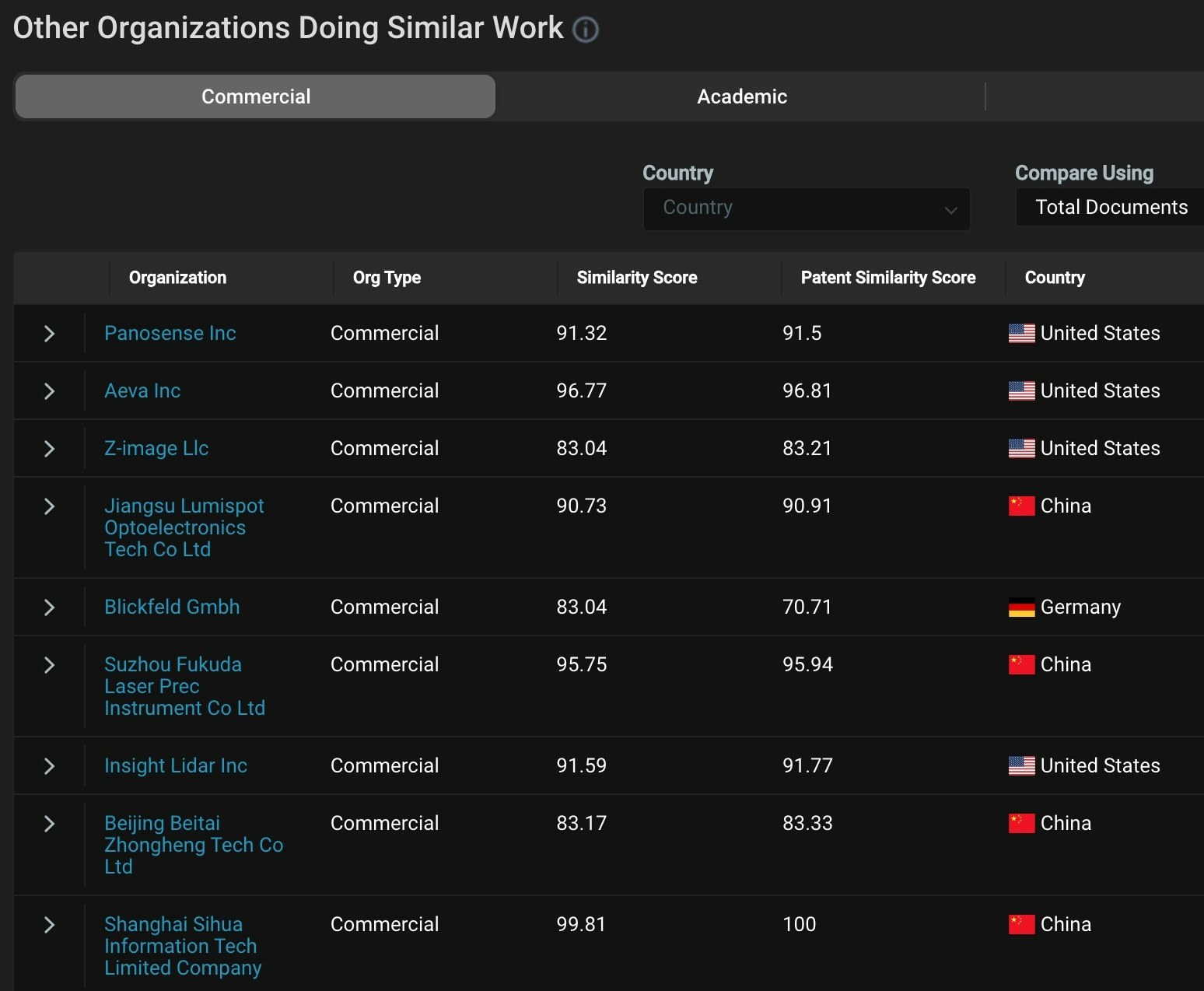Switch to the Academic tab

742,96
